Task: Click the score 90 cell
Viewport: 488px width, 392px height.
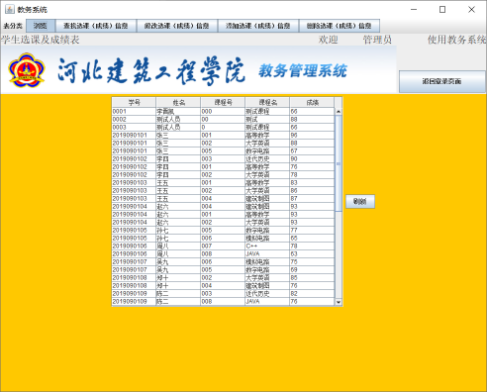Action: [x=312, y=159]
